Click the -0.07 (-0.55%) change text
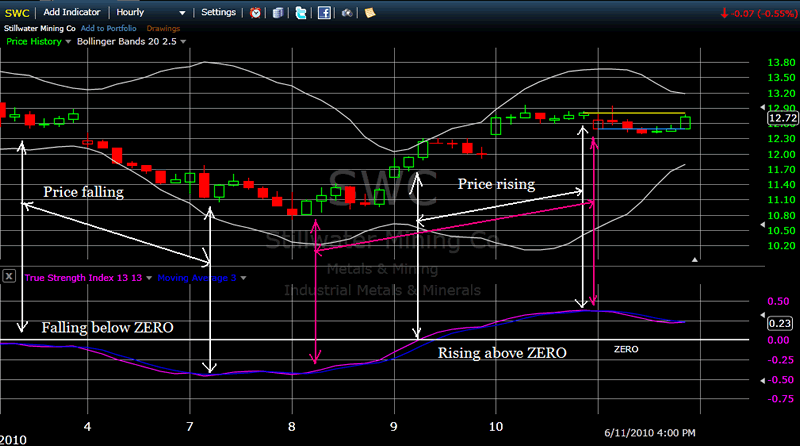800x446 pixels. pos(763,14)
